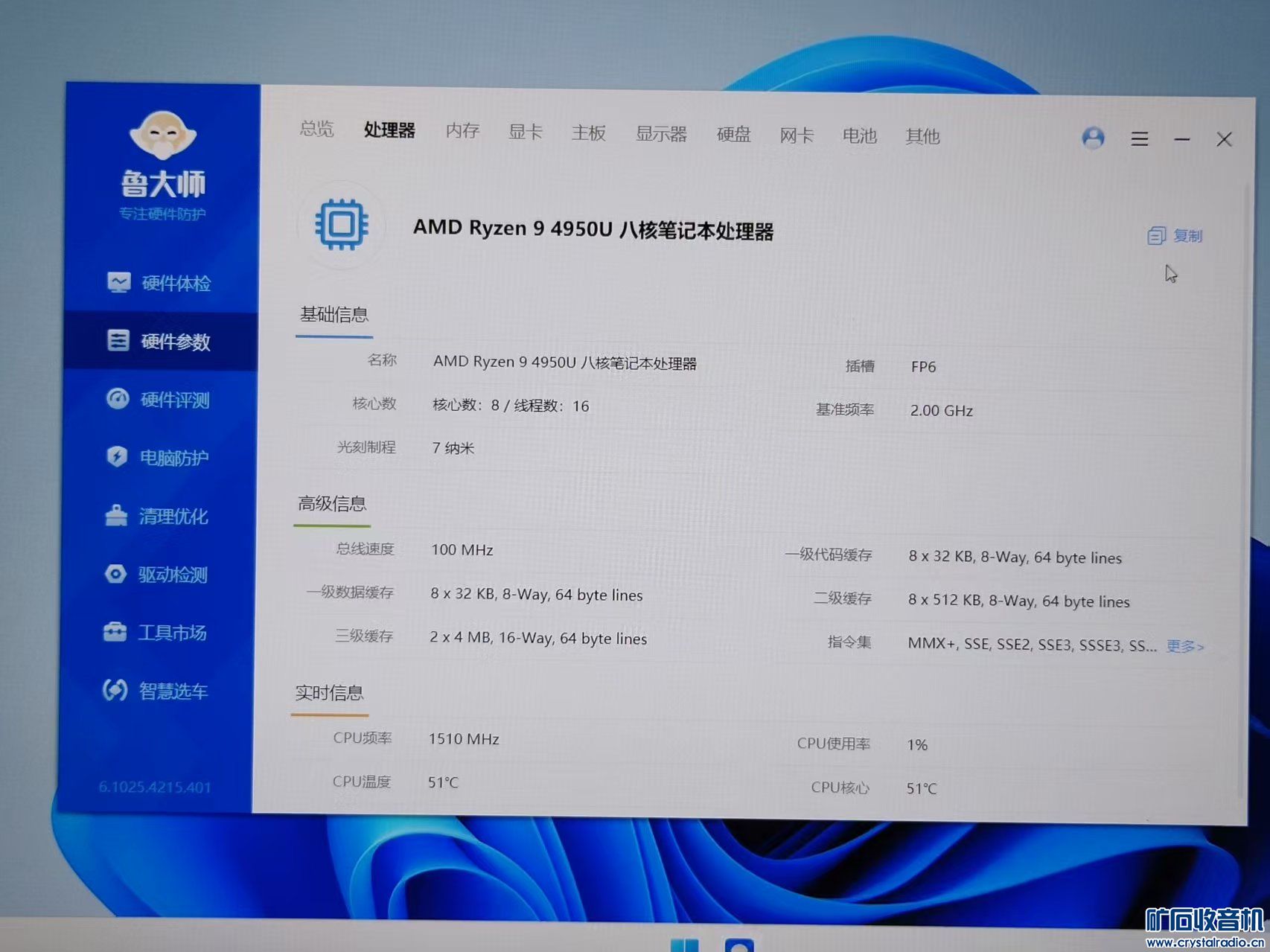Open the hamburger main menu
This screenshot has height=952, width=1270.
[1139, 138]
